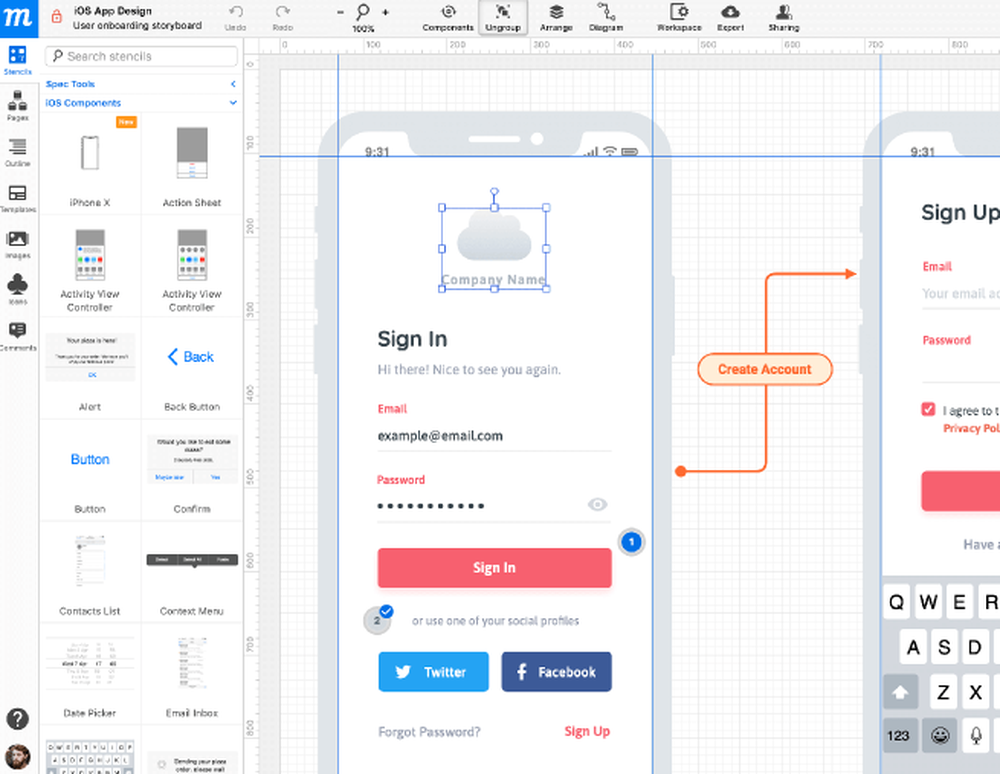Click the Facebook login button
Image resolution: width=1000 pixels, height=774 pixels.
coord(556,672)
